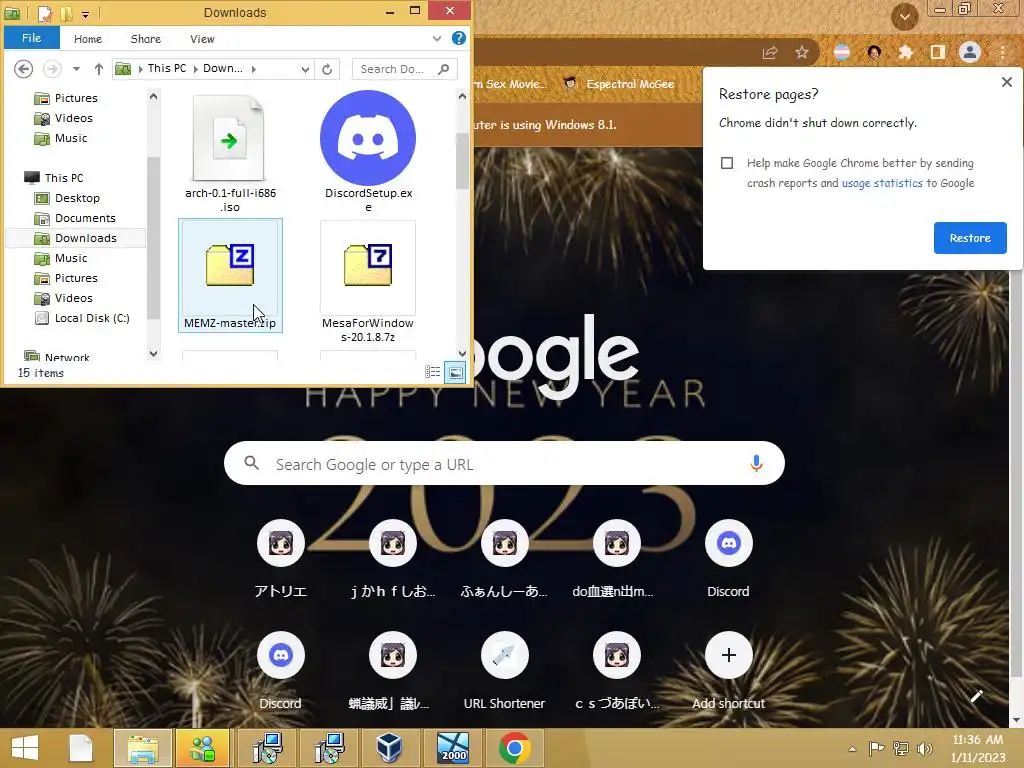Refresh the Downloads folder view

pyautogui.click(x=327, y=69)
